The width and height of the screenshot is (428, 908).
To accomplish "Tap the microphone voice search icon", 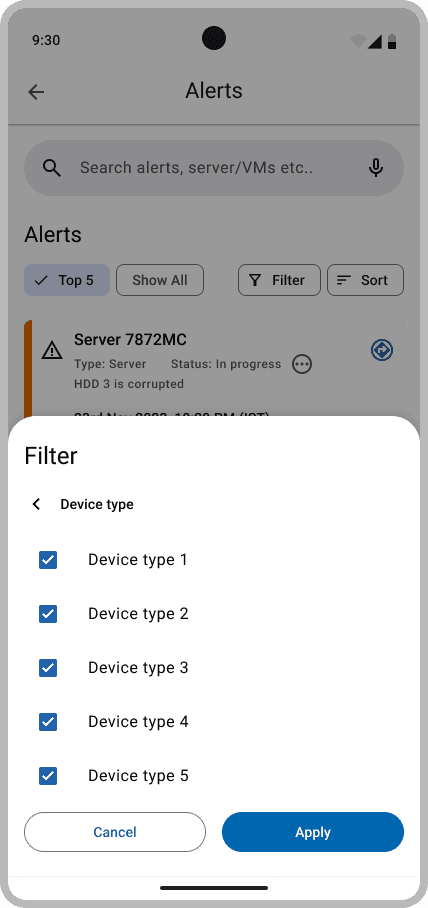I will click(x=376, y=168).
